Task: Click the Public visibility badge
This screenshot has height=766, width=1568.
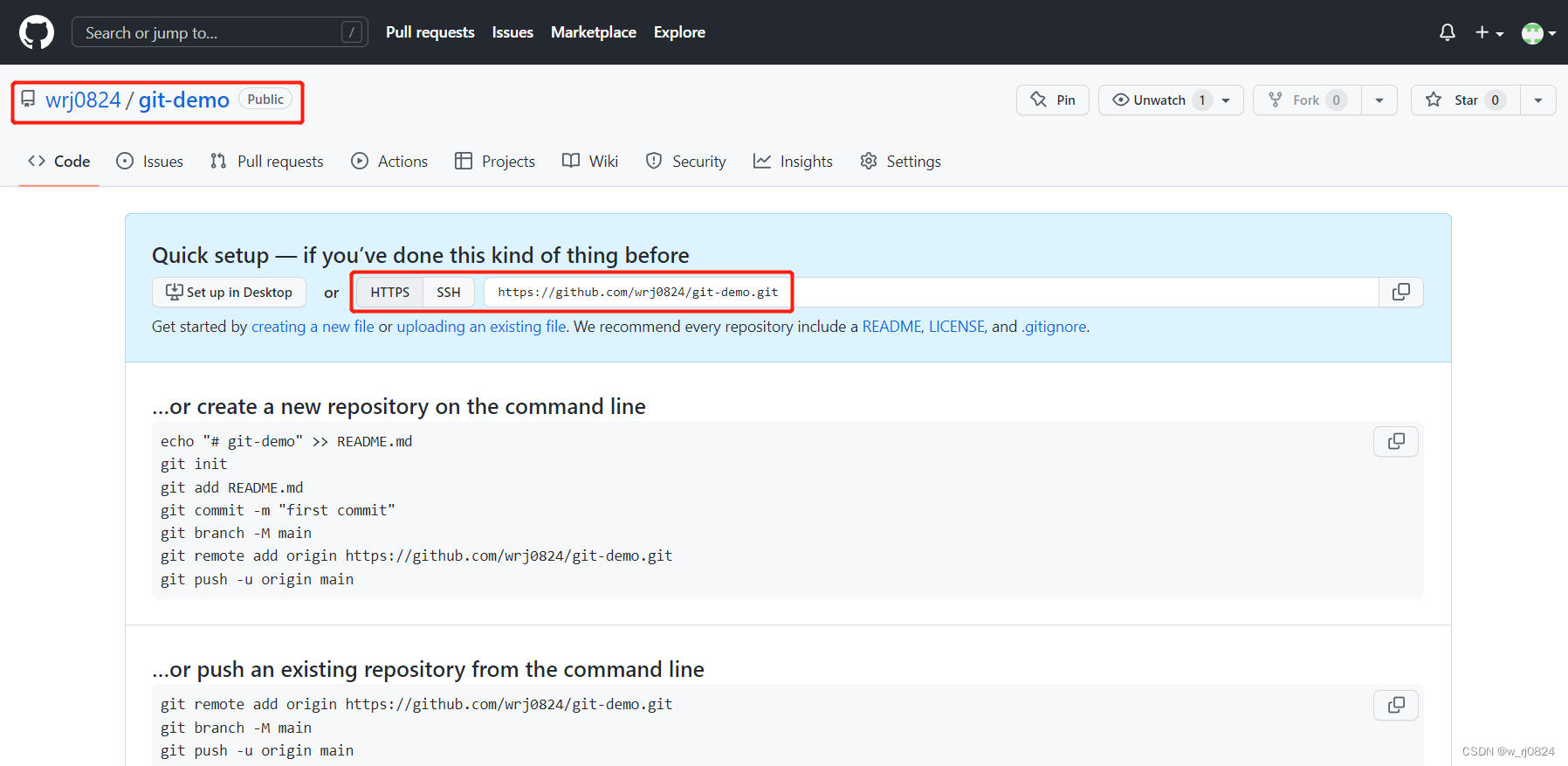Action: point(265,100)
